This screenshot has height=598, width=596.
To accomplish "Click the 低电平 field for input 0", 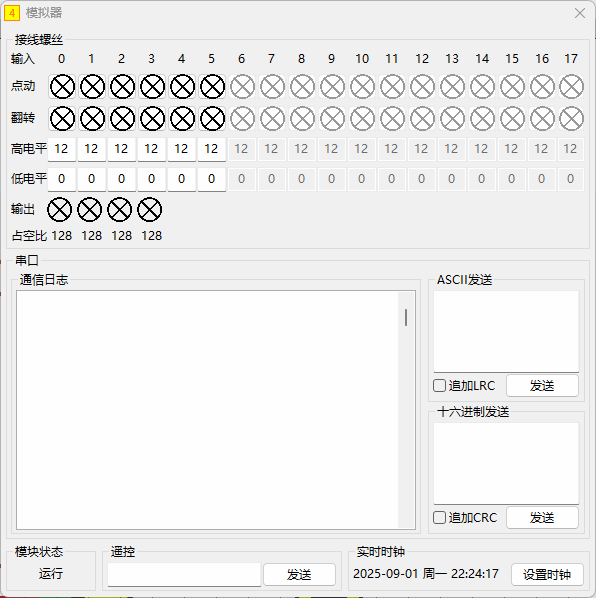I will coord(62,179).
